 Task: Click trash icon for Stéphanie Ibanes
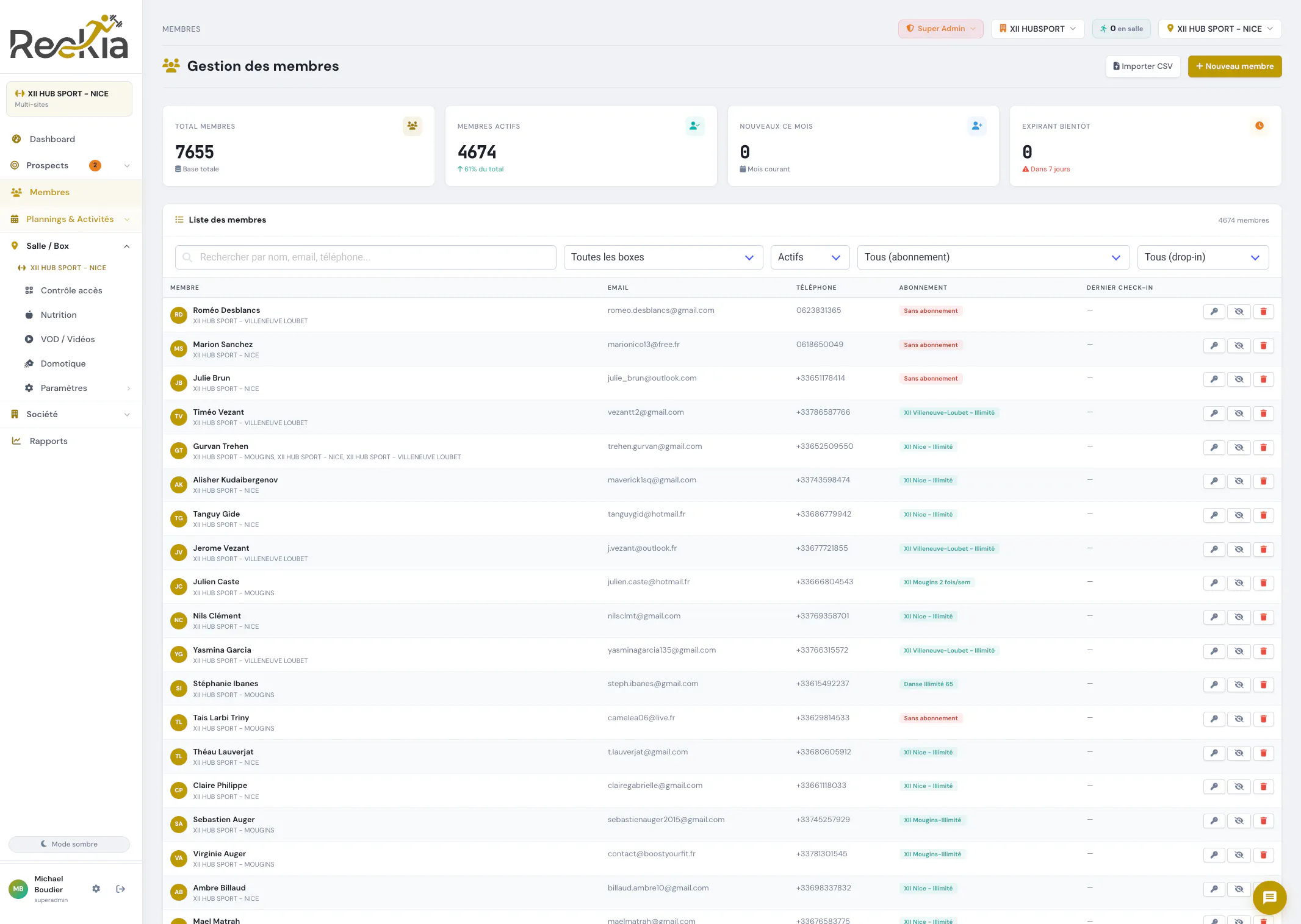[1263, 685]
